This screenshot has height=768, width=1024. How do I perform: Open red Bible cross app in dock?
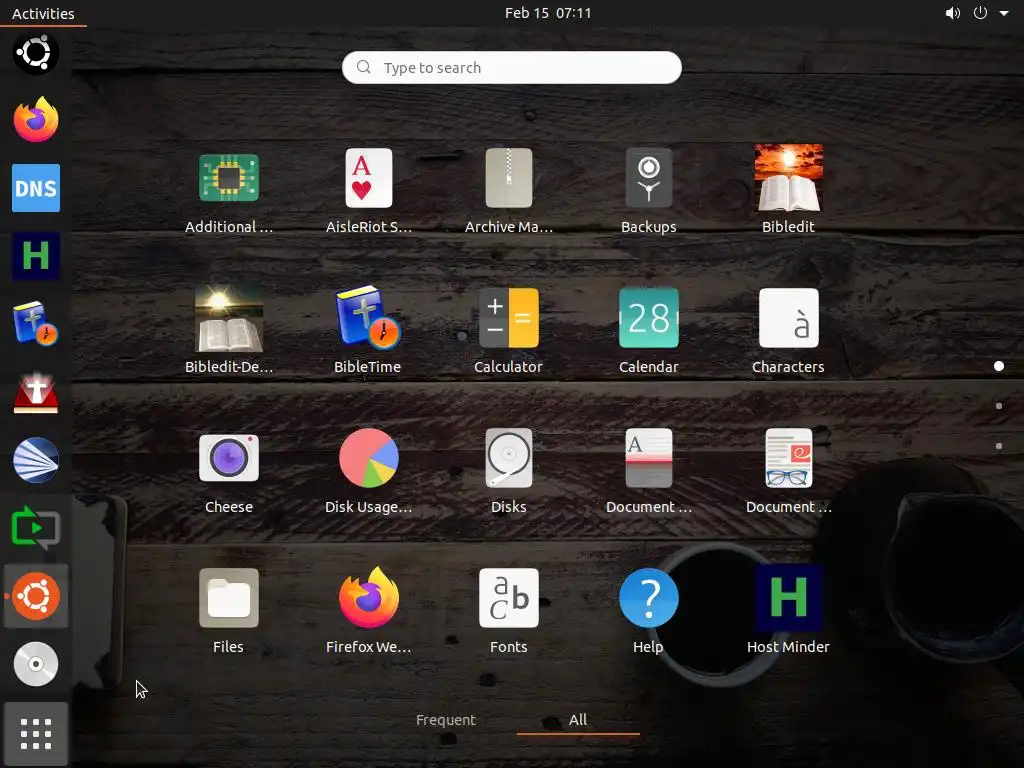[36, 392]
